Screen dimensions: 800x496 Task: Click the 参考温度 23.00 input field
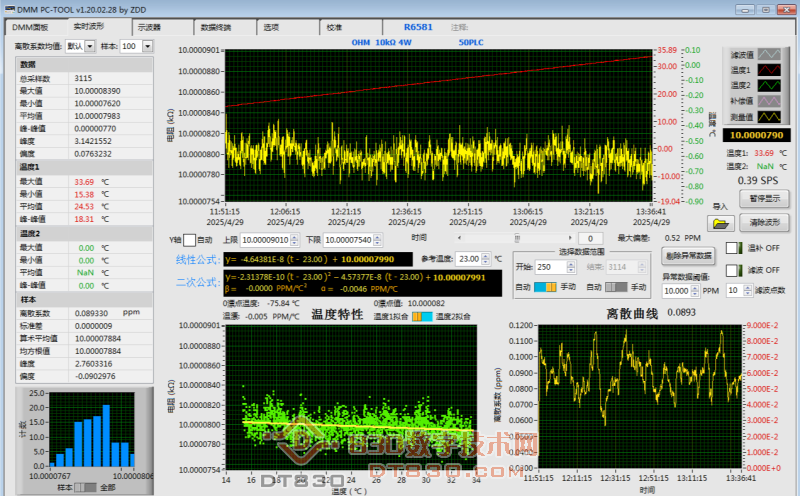(x=468, y=259)
